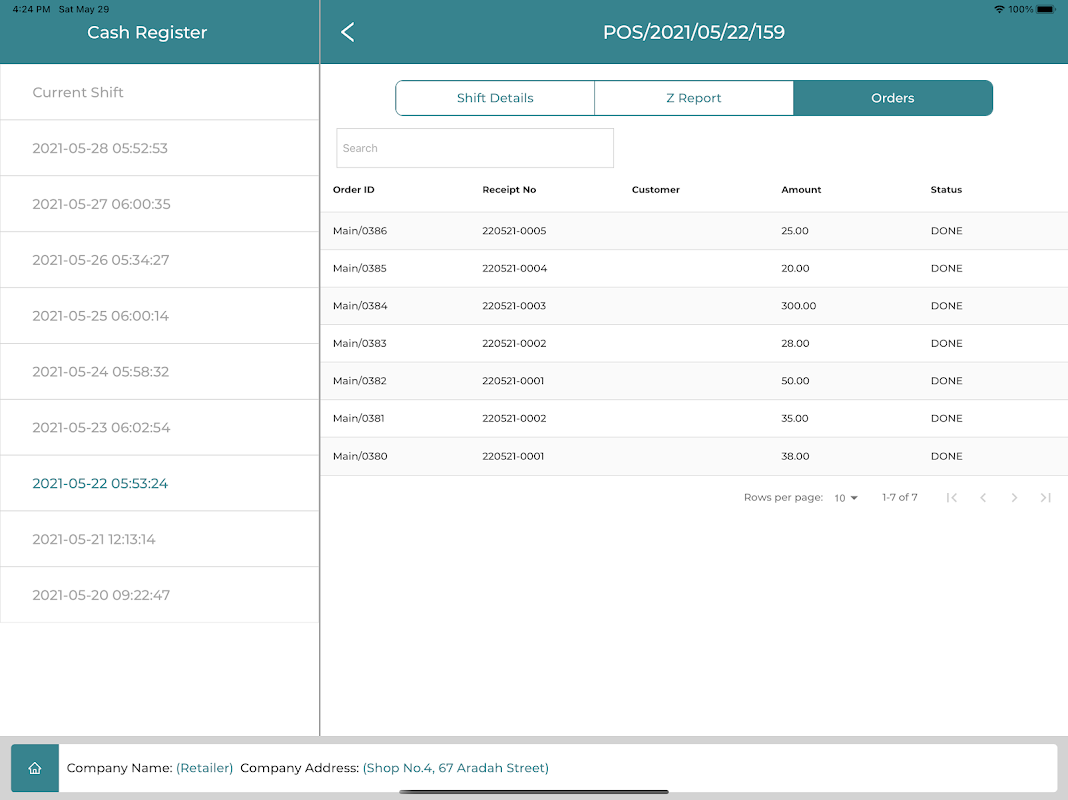Go to the previous orders page
This screenshot has height=800, width=1068.
point(983,498)
